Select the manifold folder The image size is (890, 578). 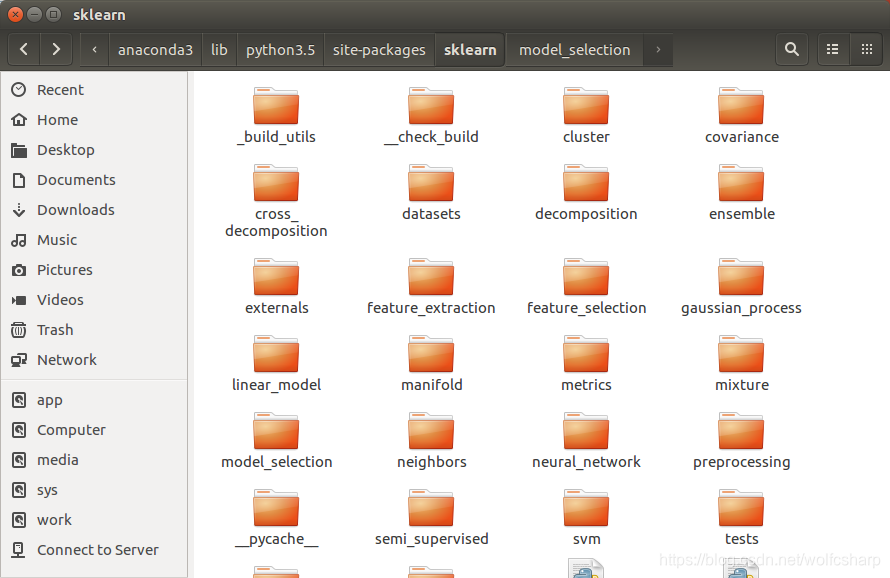pos(431,364)
